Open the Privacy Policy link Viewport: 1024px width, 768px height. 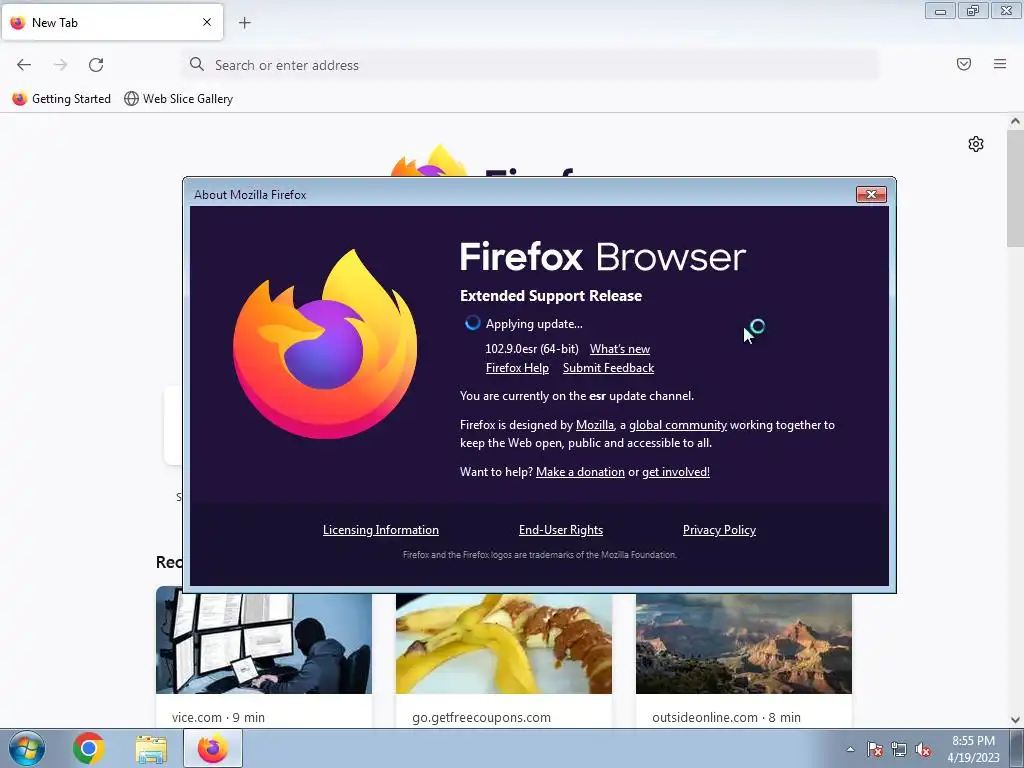coord(720,530)
